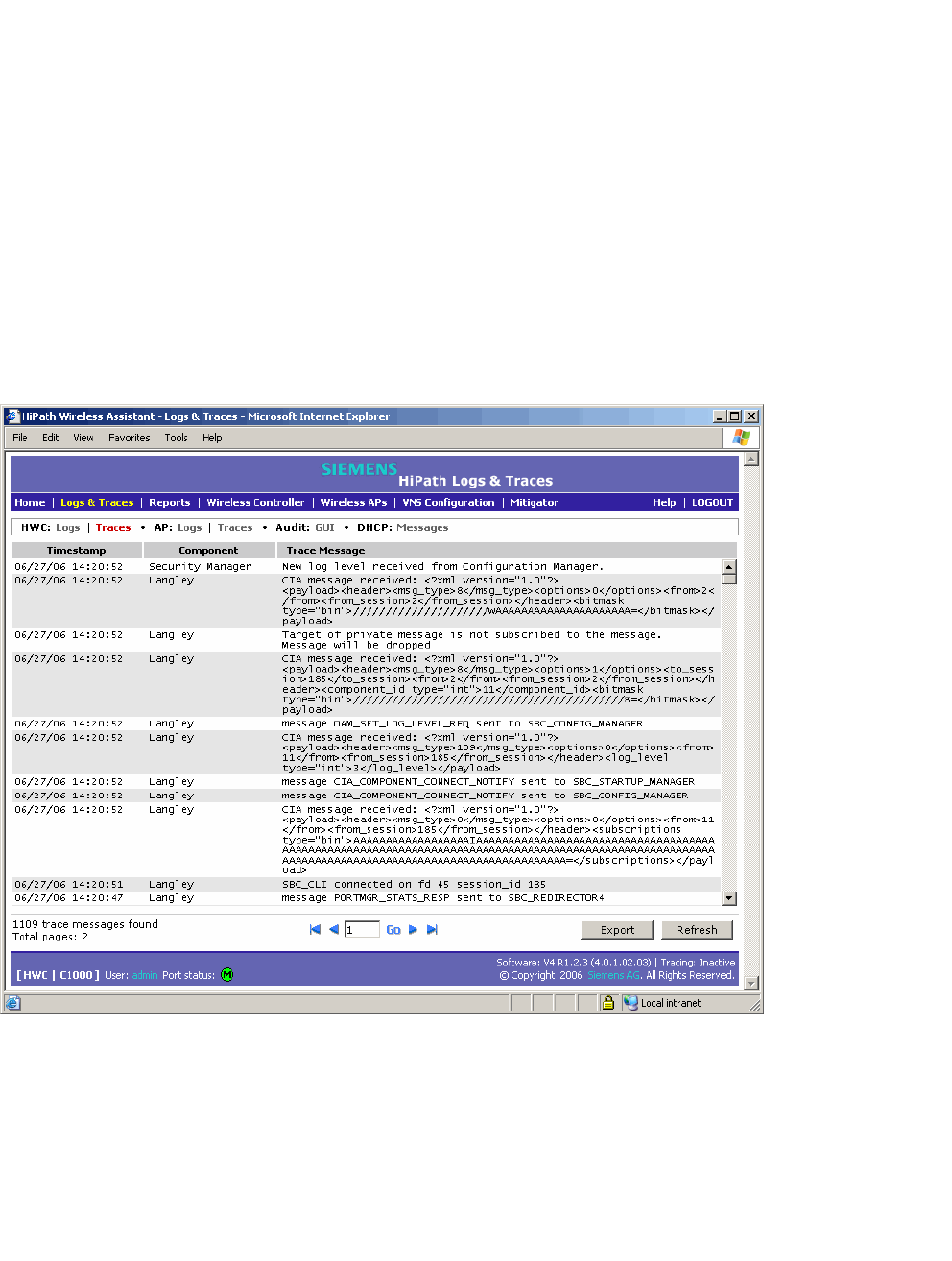Click the 'New log level received' message

coord(442,567)
